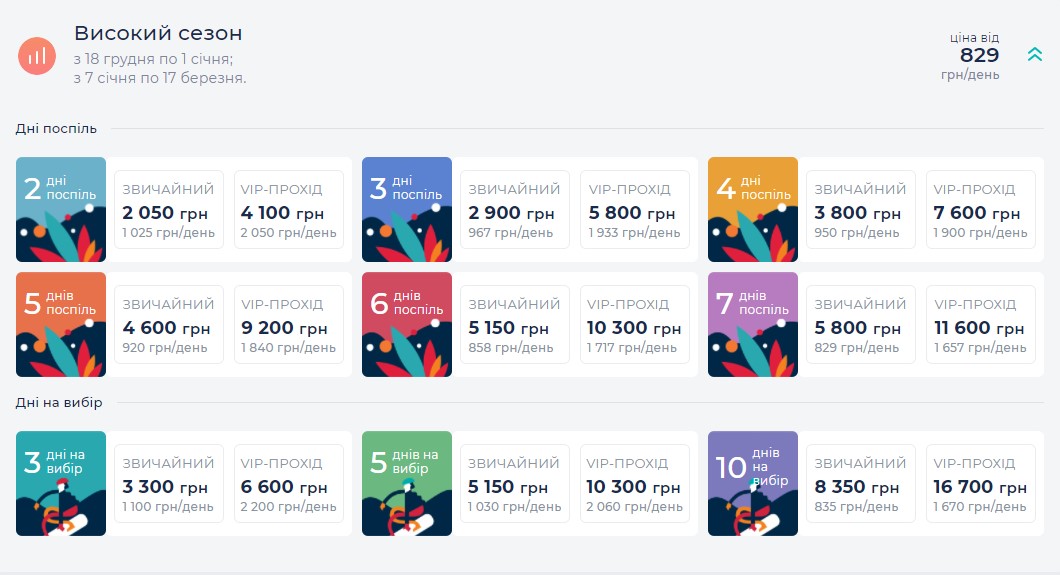This screenshot has width=1060, height=575.
Task: Select the 5 днів на вибір green thumbnail
Action: 407,483
